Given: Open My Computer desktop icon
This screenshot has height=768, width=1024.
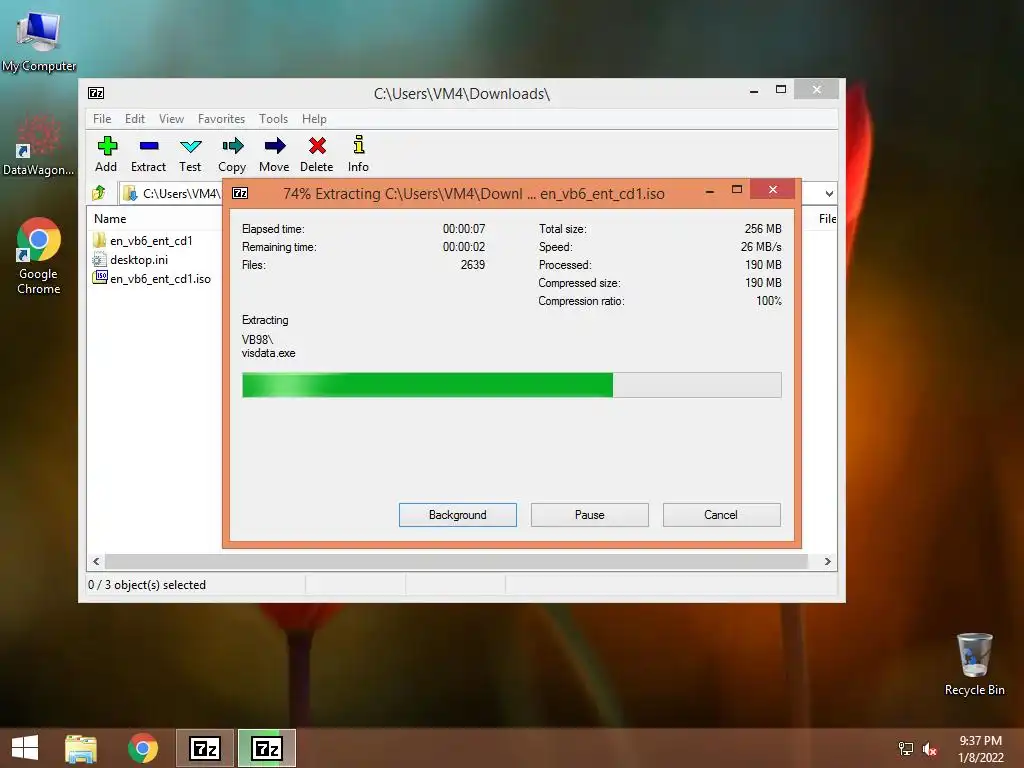Looking at the screenshot, I should pyautogui.click(x=39, y=42).
